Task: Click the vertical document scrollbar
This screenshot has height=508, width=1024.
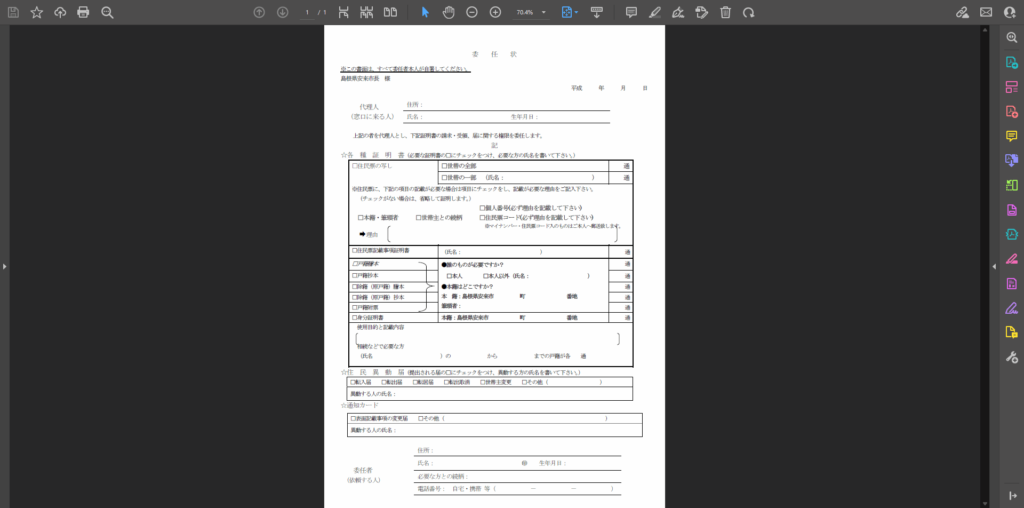Action: [x=984, y=266]
